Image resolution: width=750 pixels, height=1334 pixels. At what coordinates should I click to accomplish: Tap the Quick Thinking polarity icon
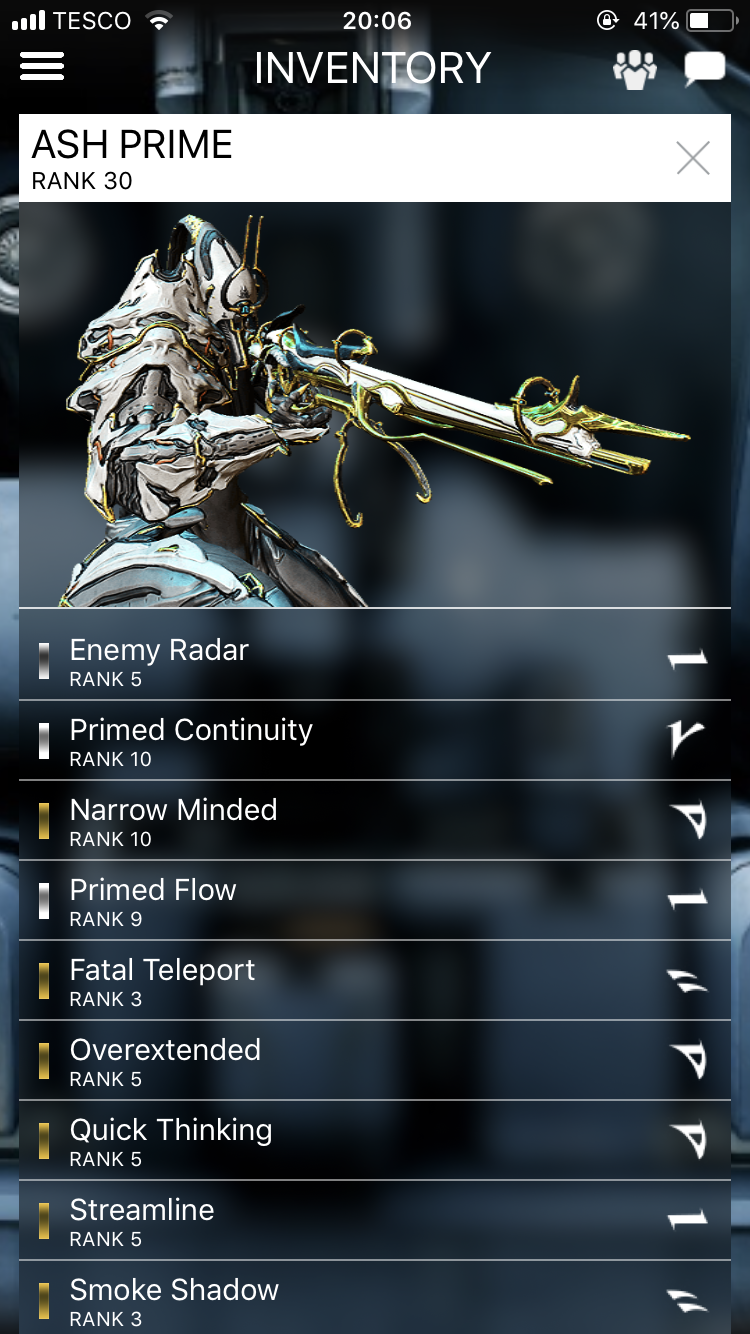click(x=687, y=1140)
